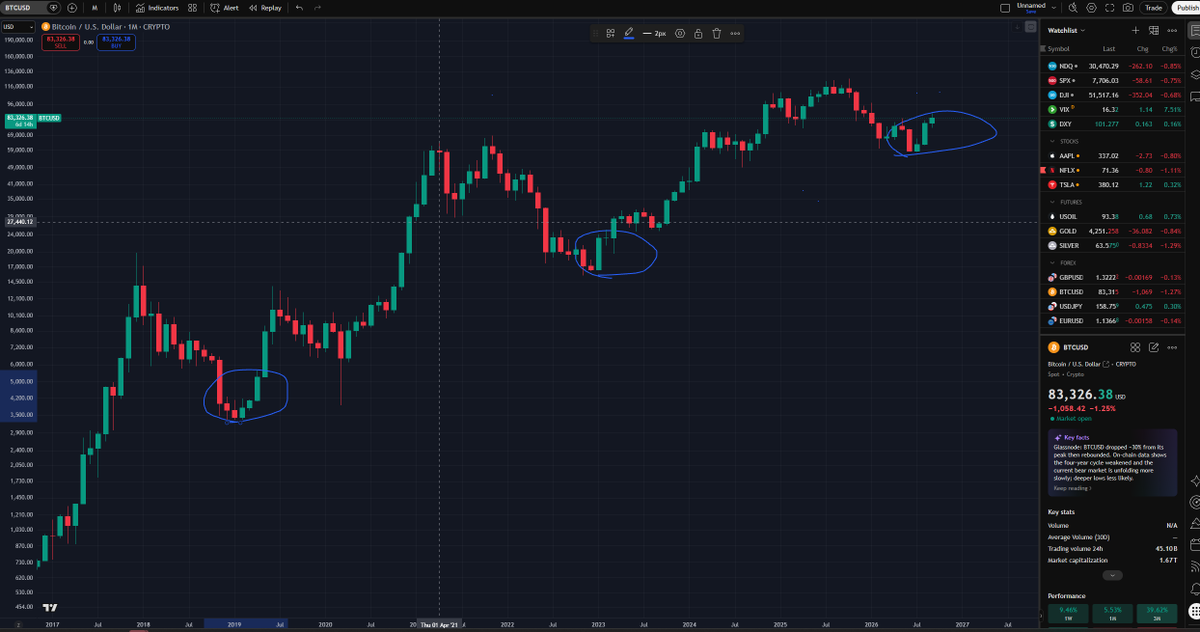Image resolution: width=1200 pixels, height=632 pixels.
Task: Click the Publish button
Action: [1185, 7]
